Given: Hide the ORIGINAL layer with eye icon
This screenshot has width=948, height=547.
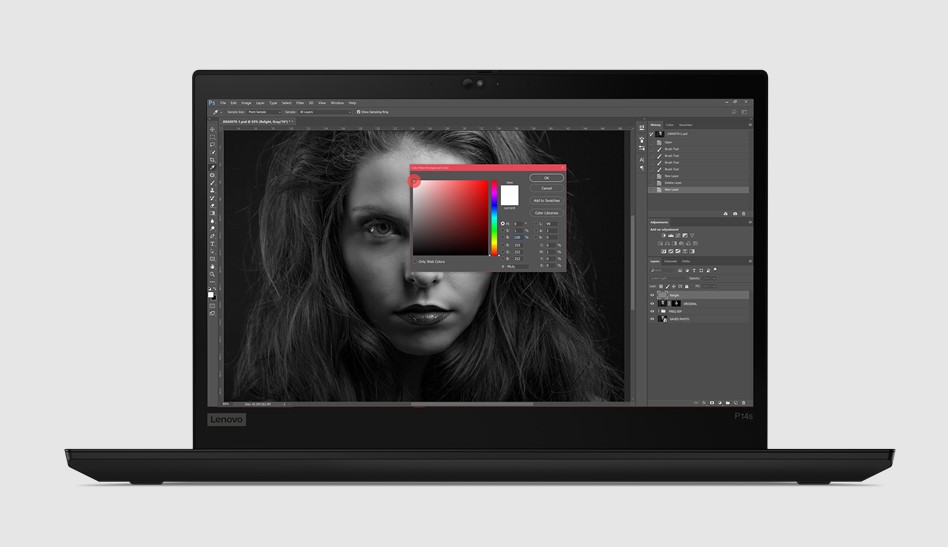Looking at the screenshot, I should [652, 303].
